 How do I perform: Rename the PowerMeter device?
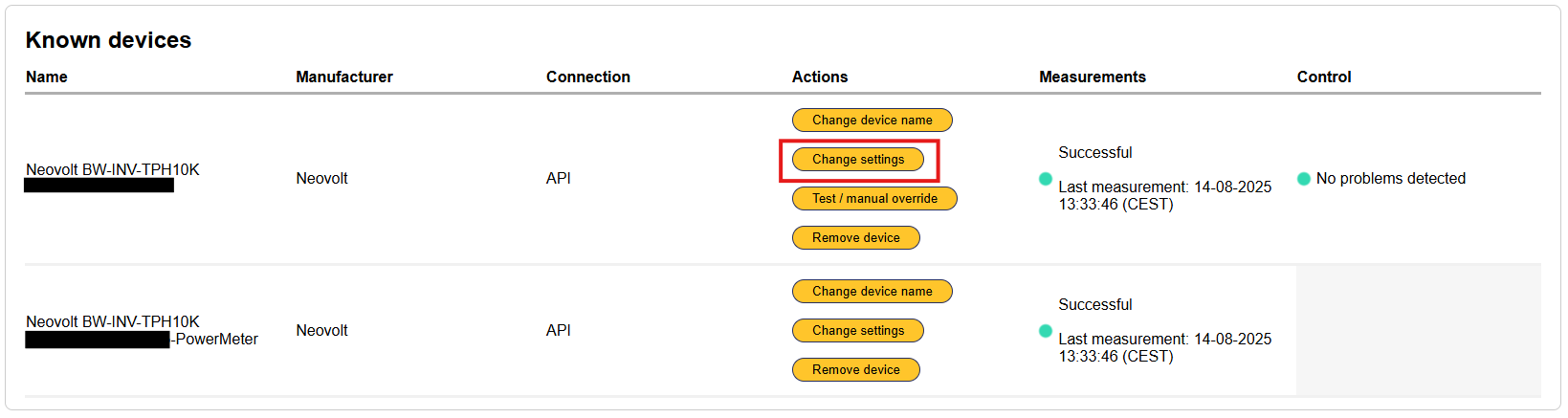click(872, 292)
